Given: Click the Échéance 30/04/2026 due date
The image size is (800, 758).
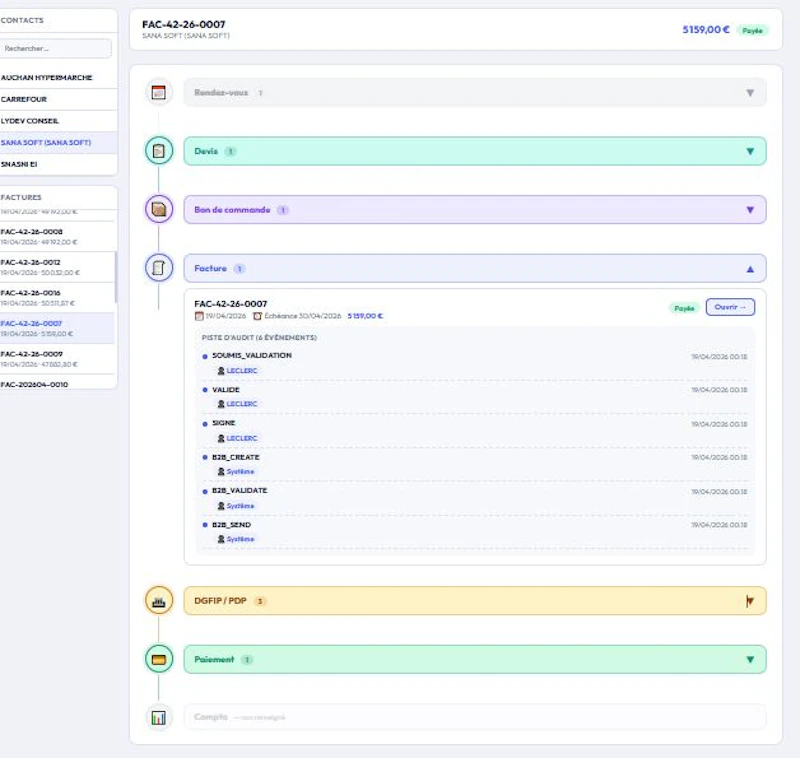Looking at the screenshot, I should (x=303, y=316).
